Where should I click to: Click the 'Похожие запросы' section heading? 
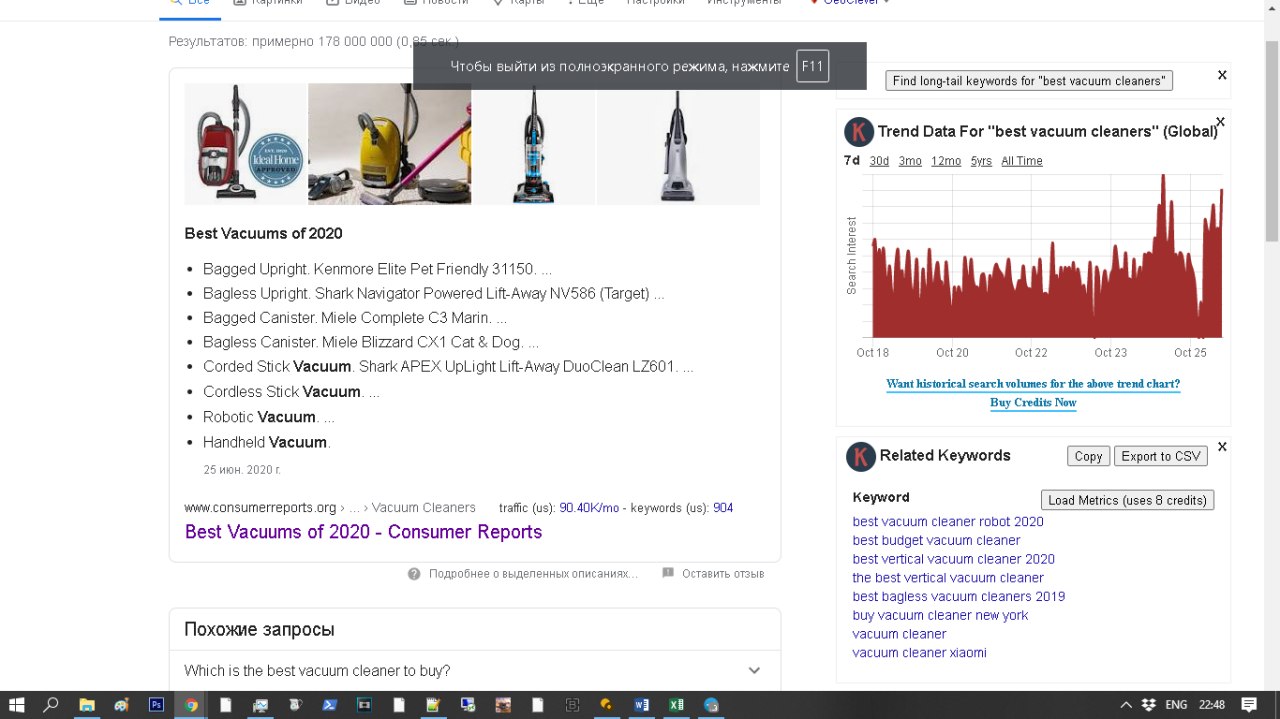click(259, 630)
